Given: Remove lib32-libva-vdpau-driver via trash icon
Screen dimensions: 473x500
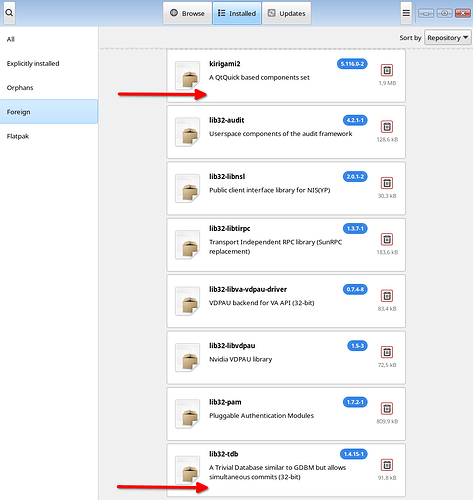Looking at the screenshot, I should 387,296.
